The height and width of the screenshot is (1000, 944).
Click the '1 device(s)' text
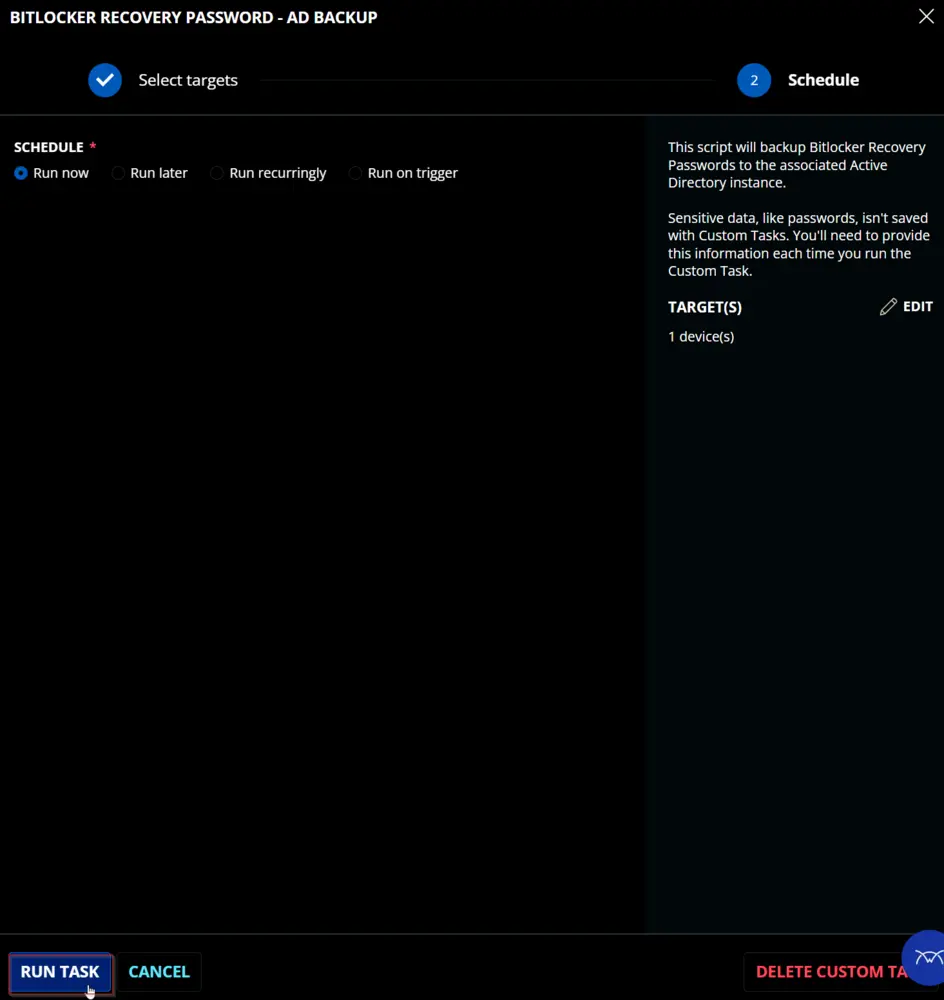pos(700,337)
